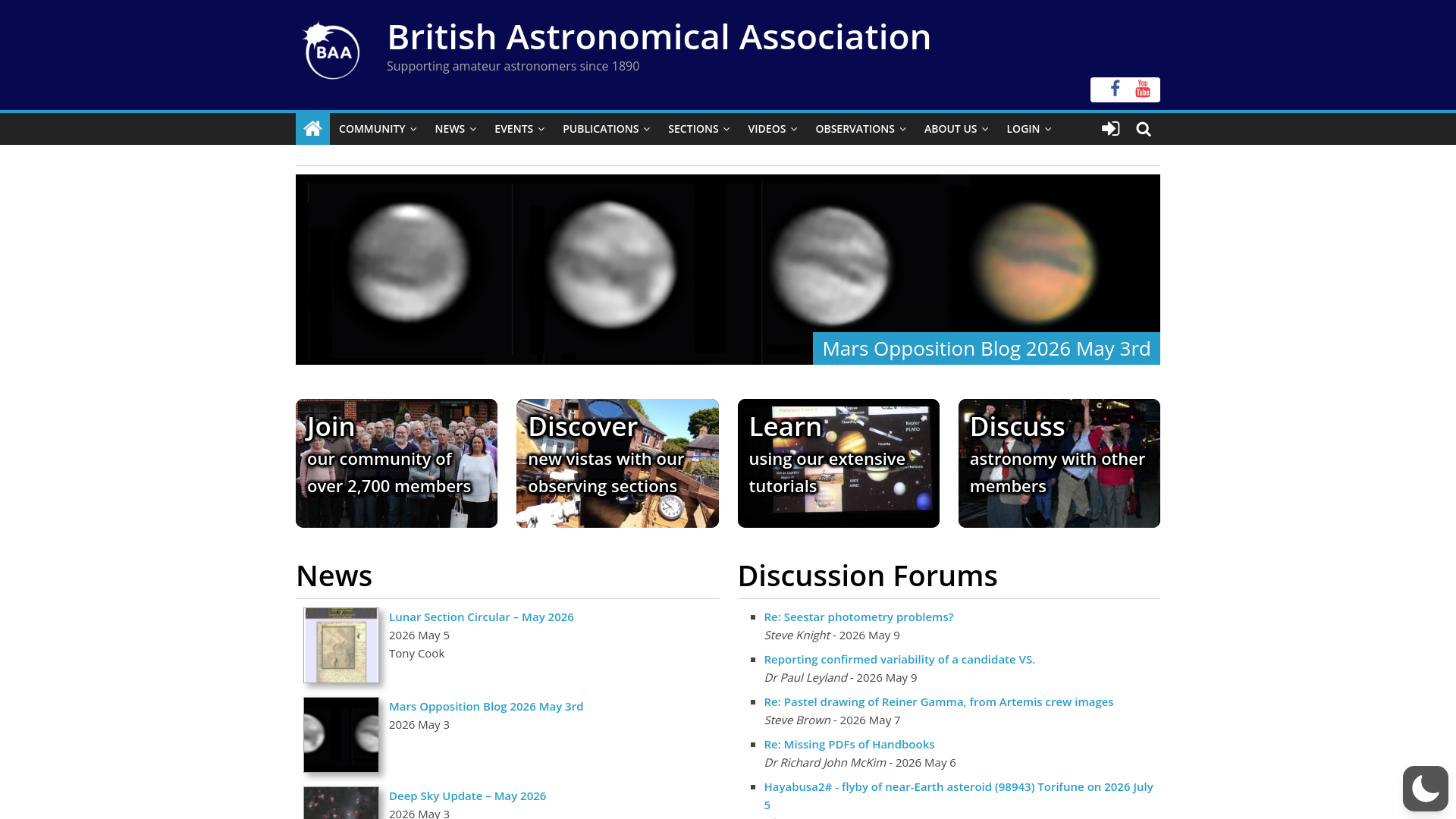Open Lunar Section Circular – May 2026 link
Viewport: 1456px width, 819px height.
coord(482,617)
